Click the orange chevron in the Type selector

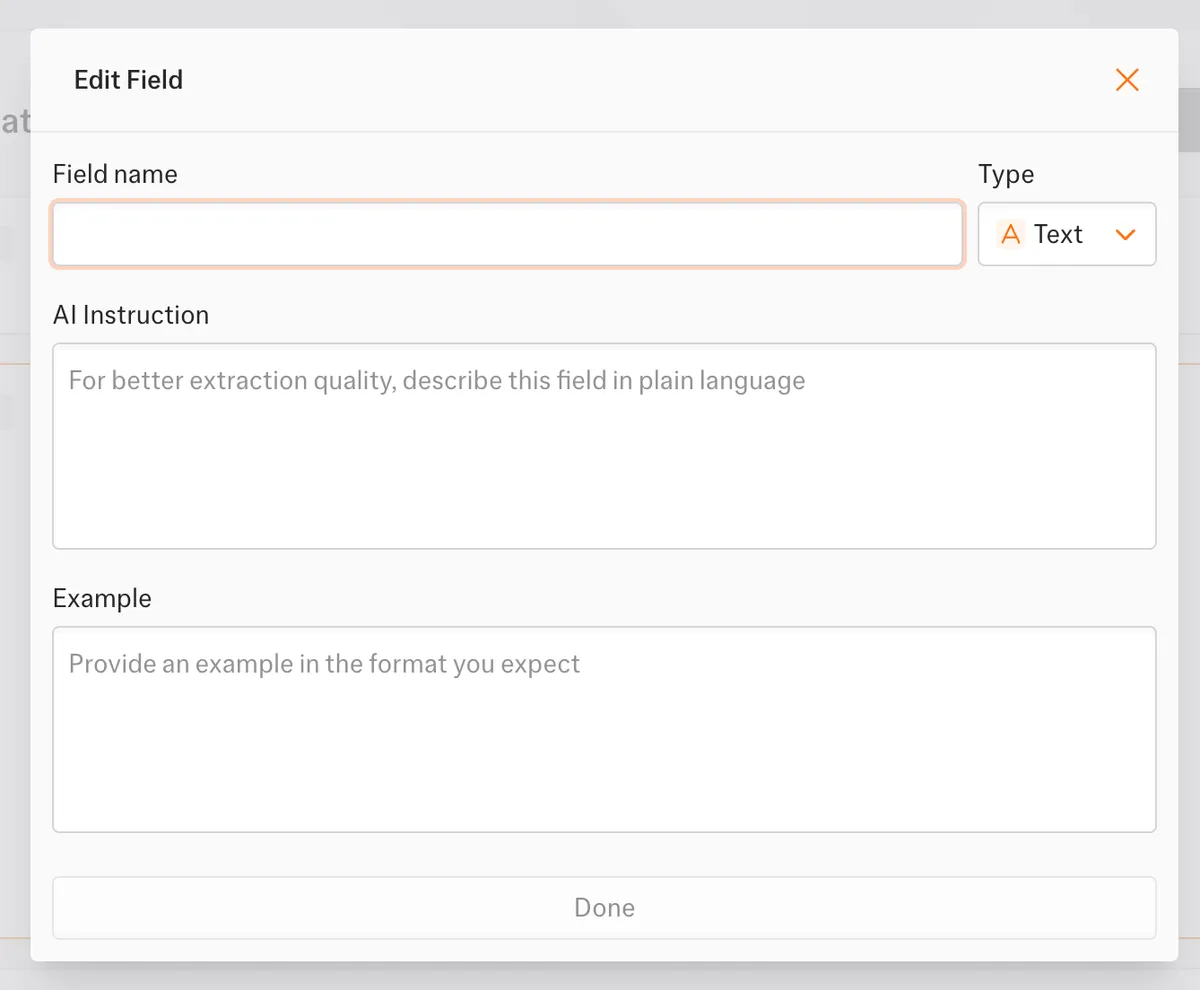click(x=1125, y=234)
